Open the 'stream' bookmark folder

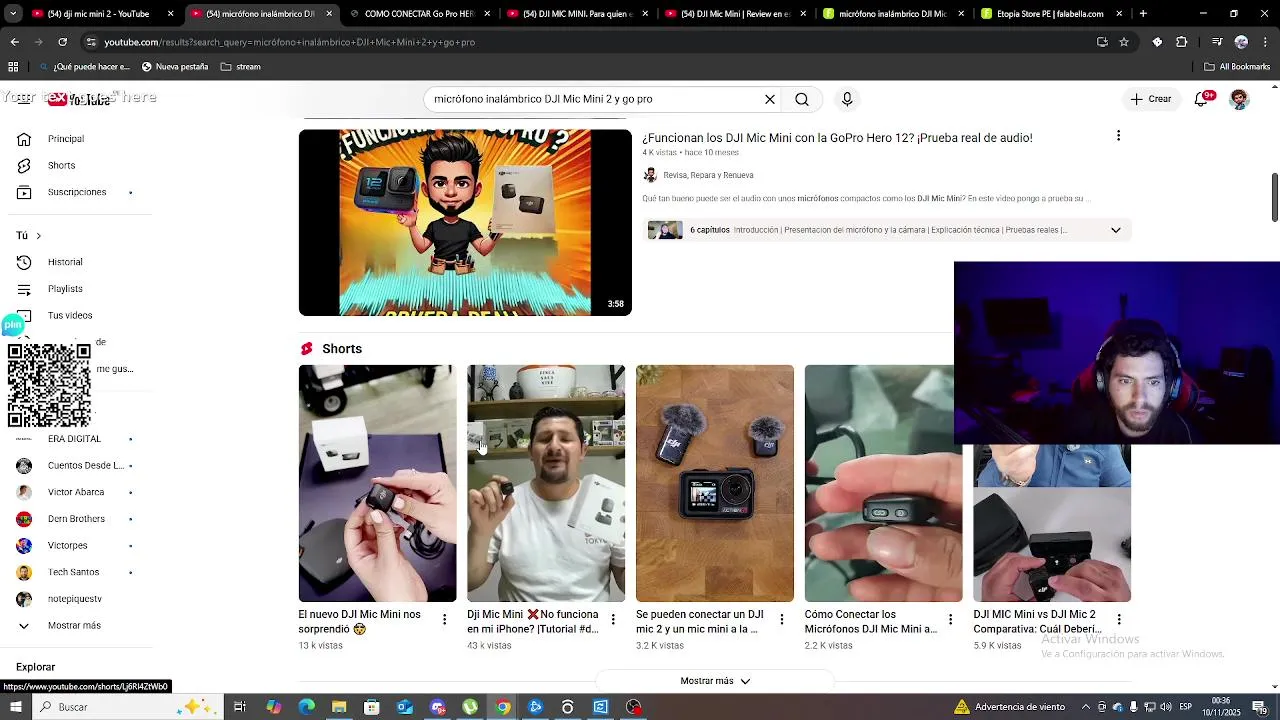pos(240,67)
